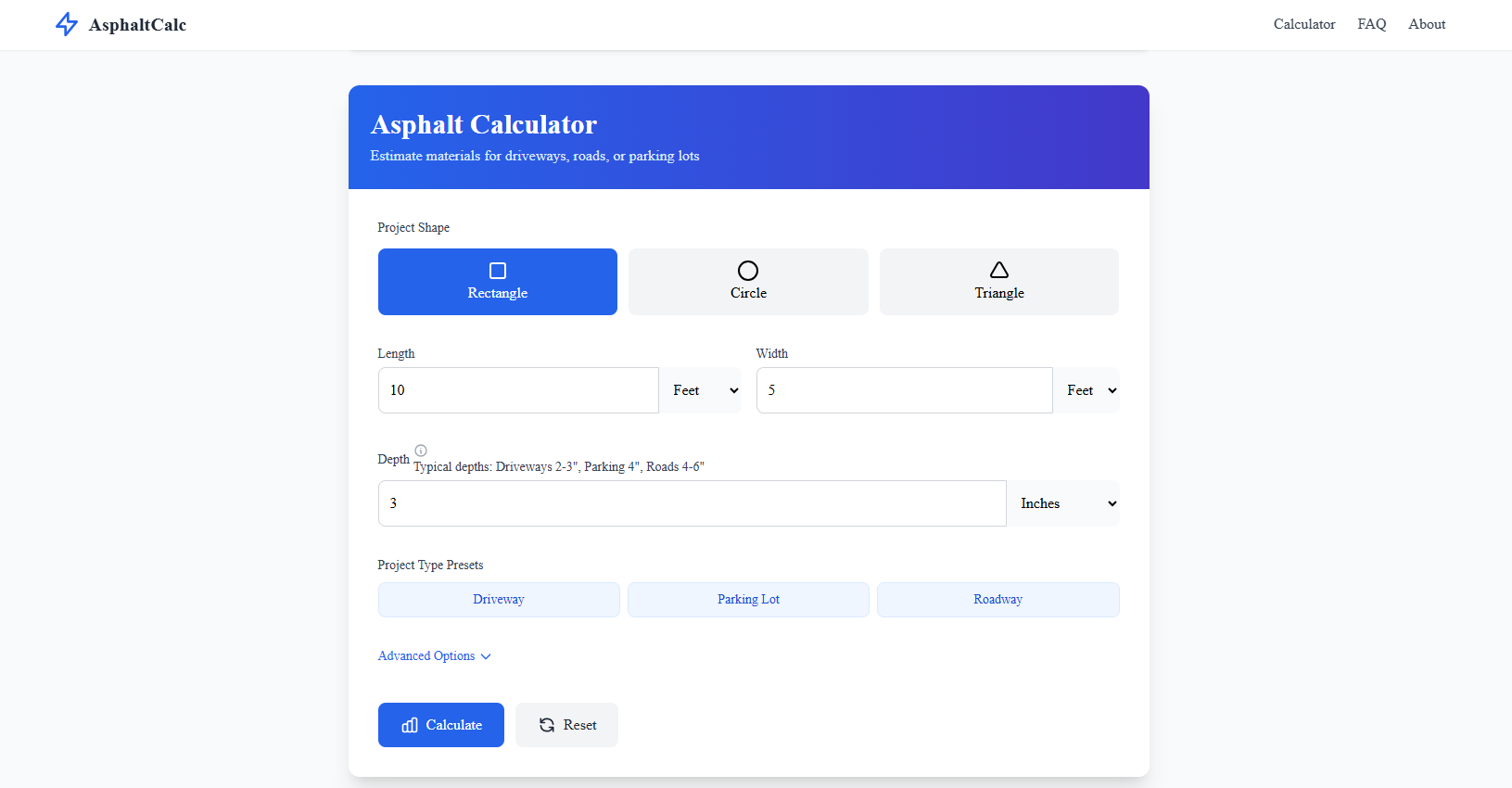The image size is (1512, 788).
Task: Click into the Length input field
Action: pos(519,390)
